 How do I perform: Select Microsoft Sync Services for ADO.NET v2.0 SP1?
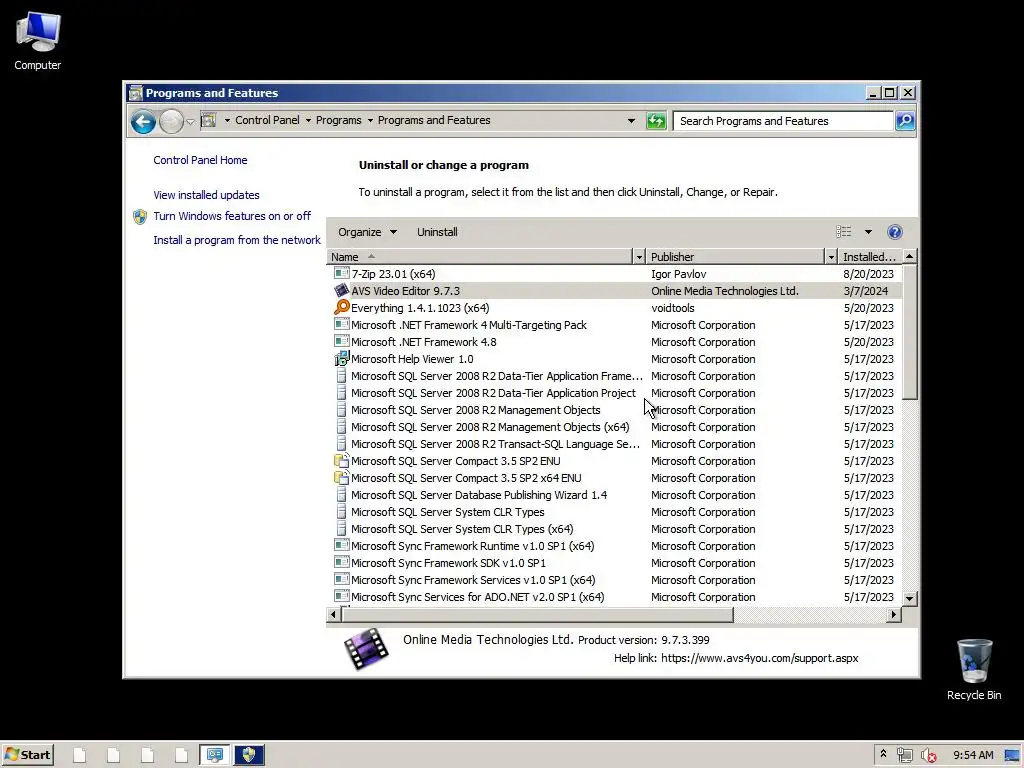pyautogui.click(x=477, y=597)
